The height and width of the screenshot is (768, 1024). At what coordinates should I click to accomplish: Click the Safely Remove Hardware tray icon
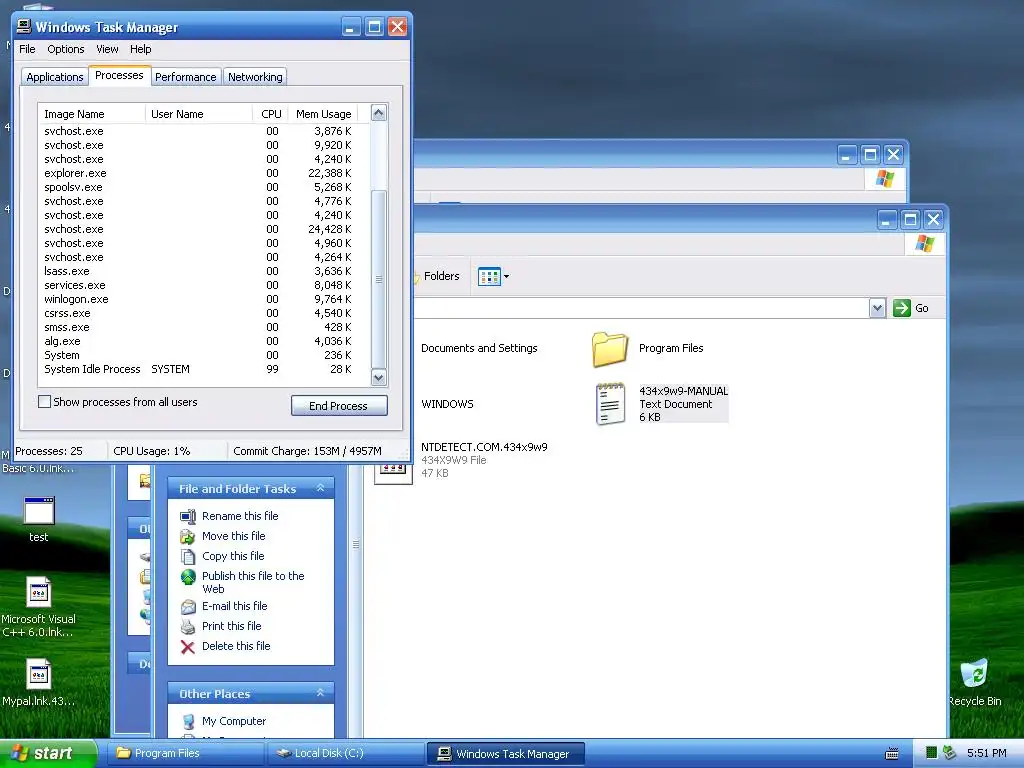[x=950, y=753]
